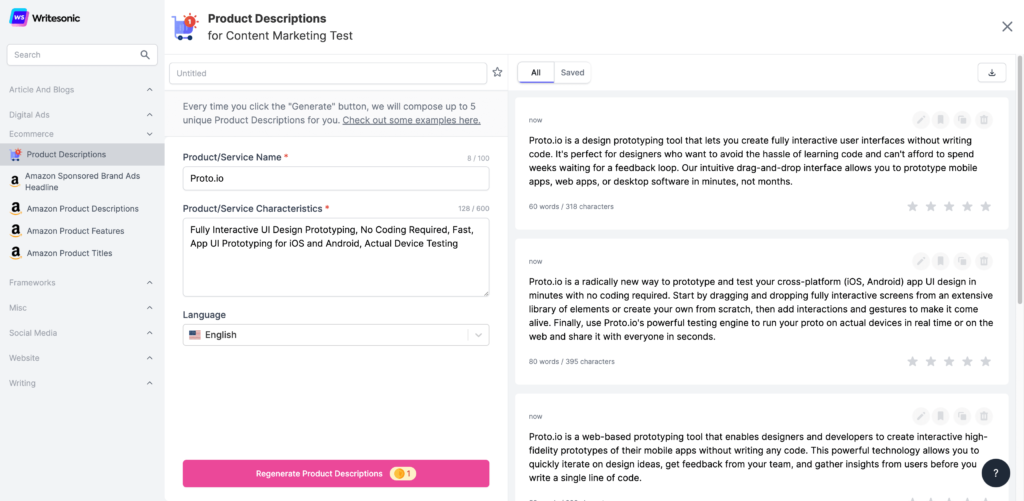1024x501 pixels.
Task: Expand the Website section
Action: (x=82, y=358)
